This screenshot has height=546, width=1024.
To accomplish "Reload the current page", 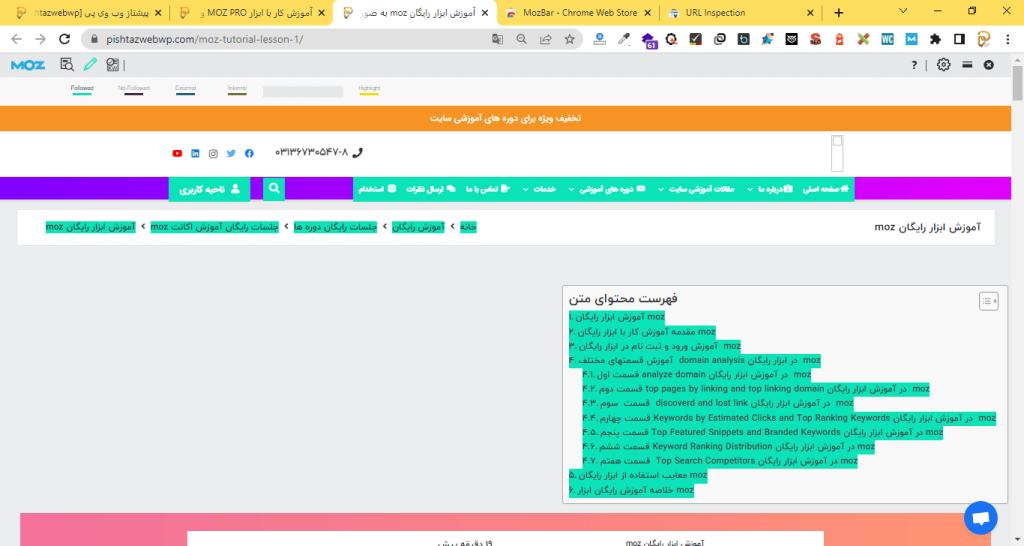I will (64, 39).
